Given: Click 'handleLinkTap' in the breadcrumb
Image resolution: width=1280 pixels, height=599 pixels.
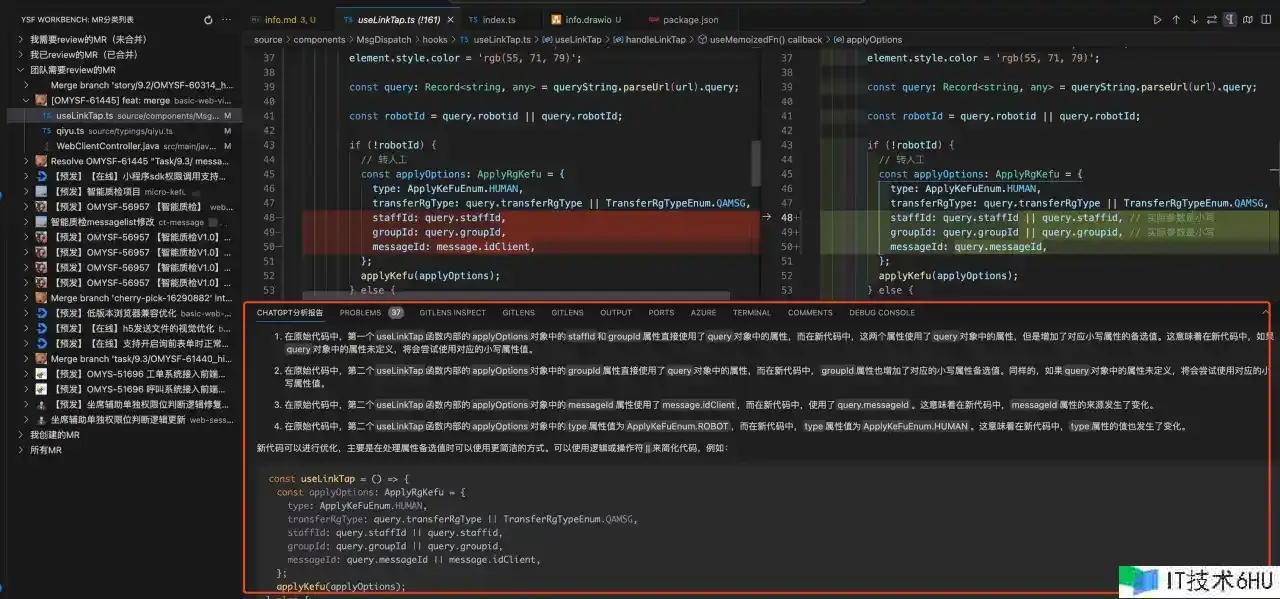Looking at the screenshot, I should [x=655, y=40].
